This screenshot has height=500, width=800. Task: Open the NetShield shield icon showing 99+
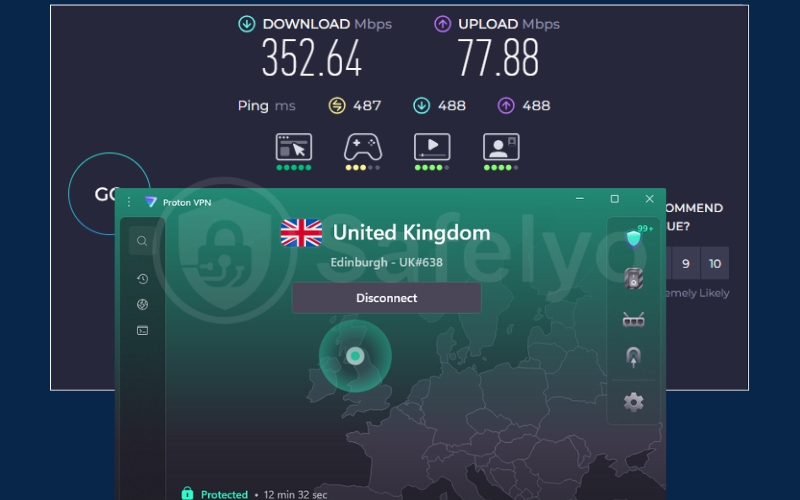[x=634, y=238]
